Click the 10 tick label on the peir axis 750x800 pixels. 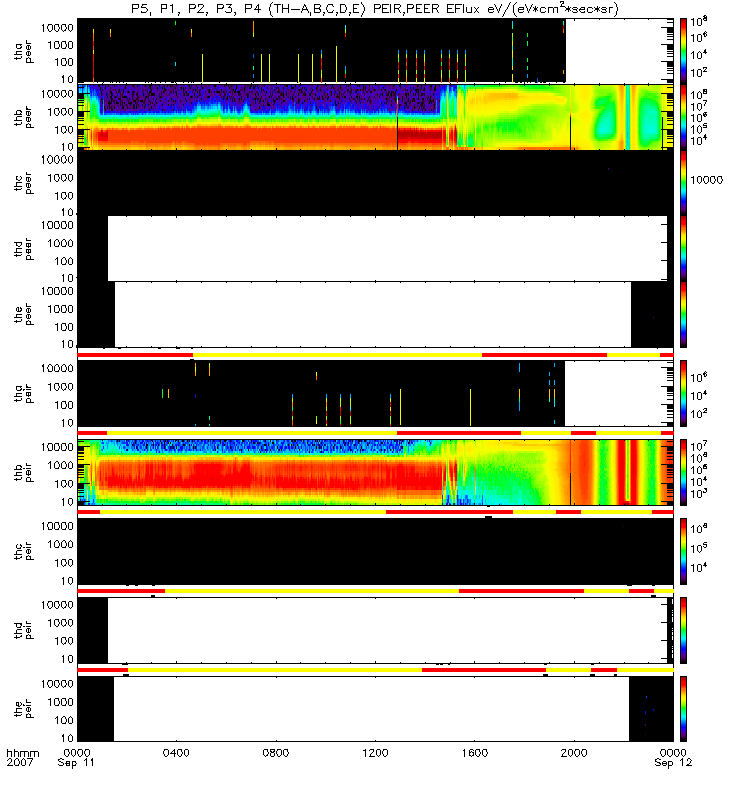coord(67,738)
